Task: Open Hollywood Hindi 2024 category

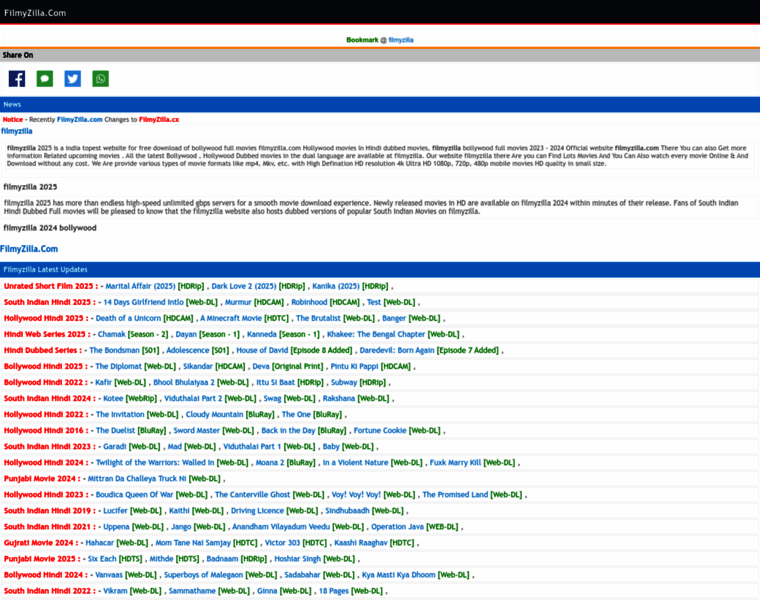Action: [x=46, y=462]
